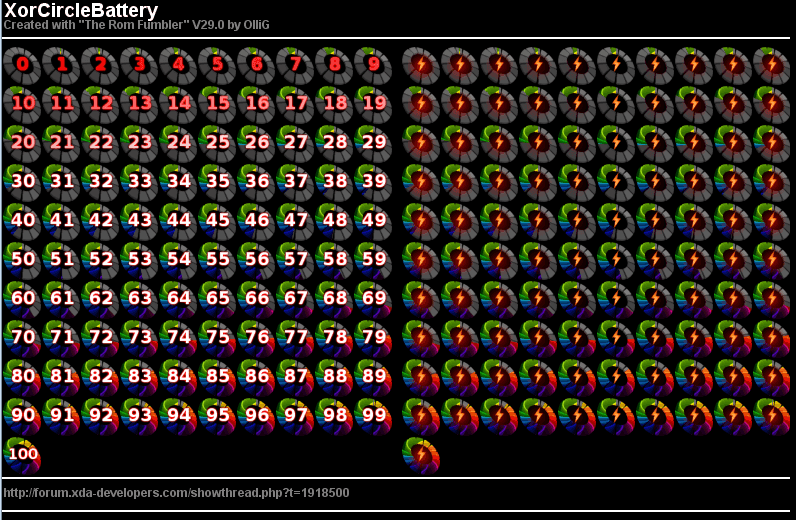Click the battery icon showing 46
The image size is (796, 520).
[x=256, y=221]
